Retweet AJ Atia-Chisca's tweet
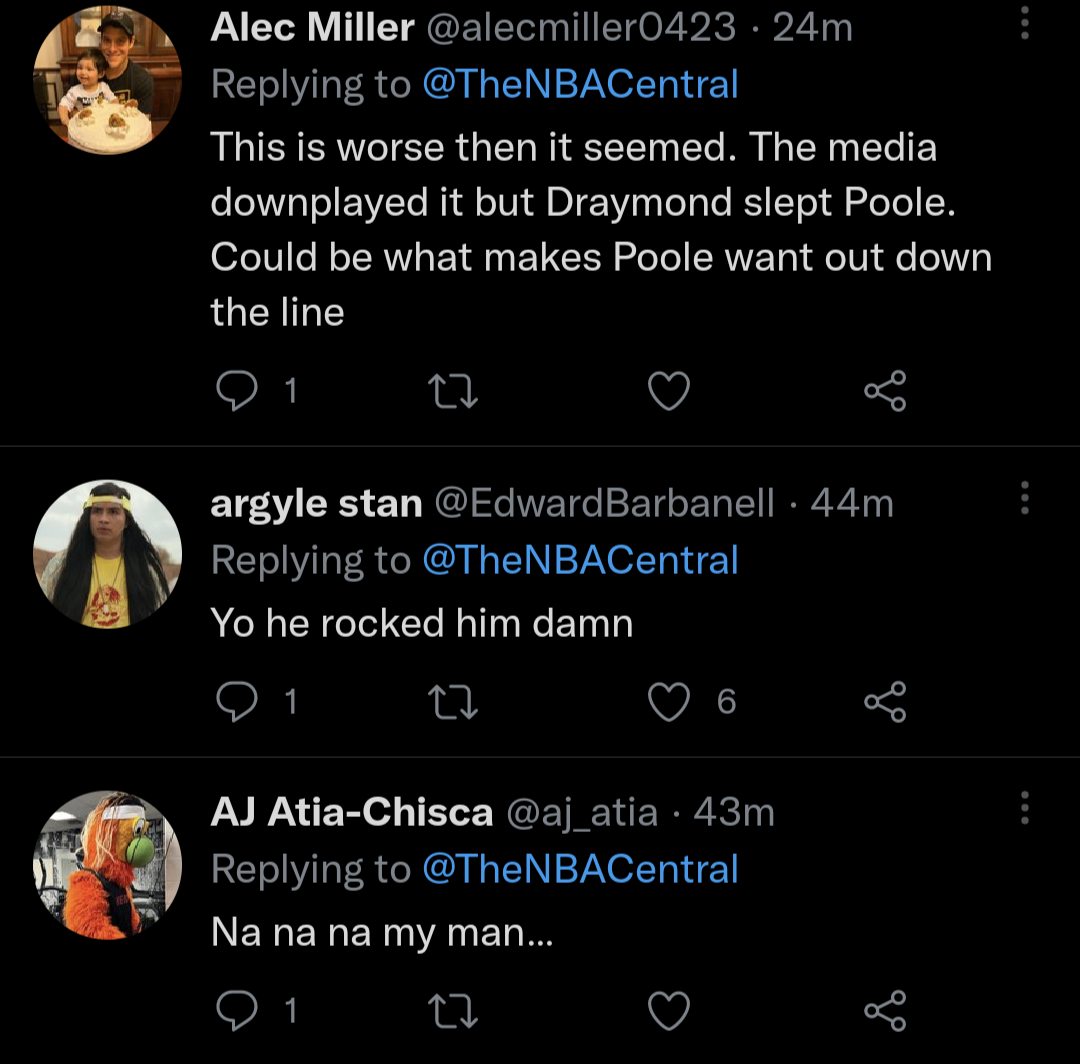Viewport: 1080px width, 1064px height. [x=453, y=1011]
